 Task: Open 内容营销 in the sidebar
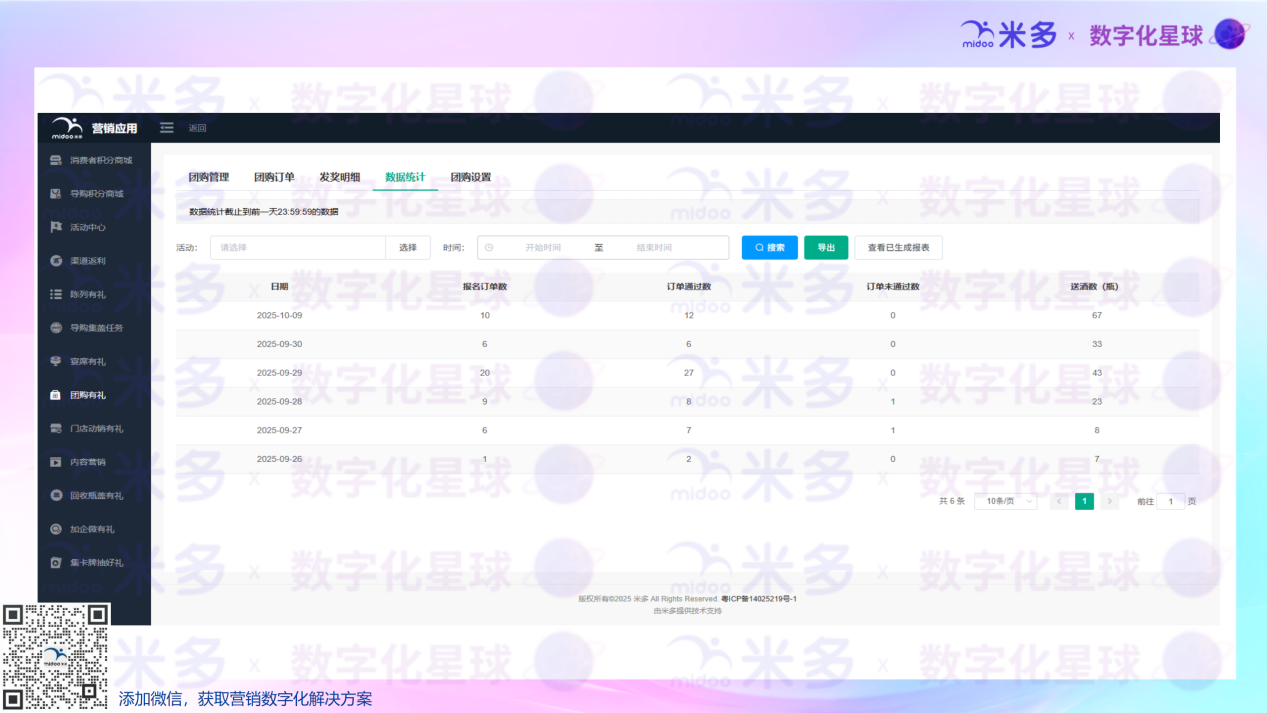click(87, 462)
